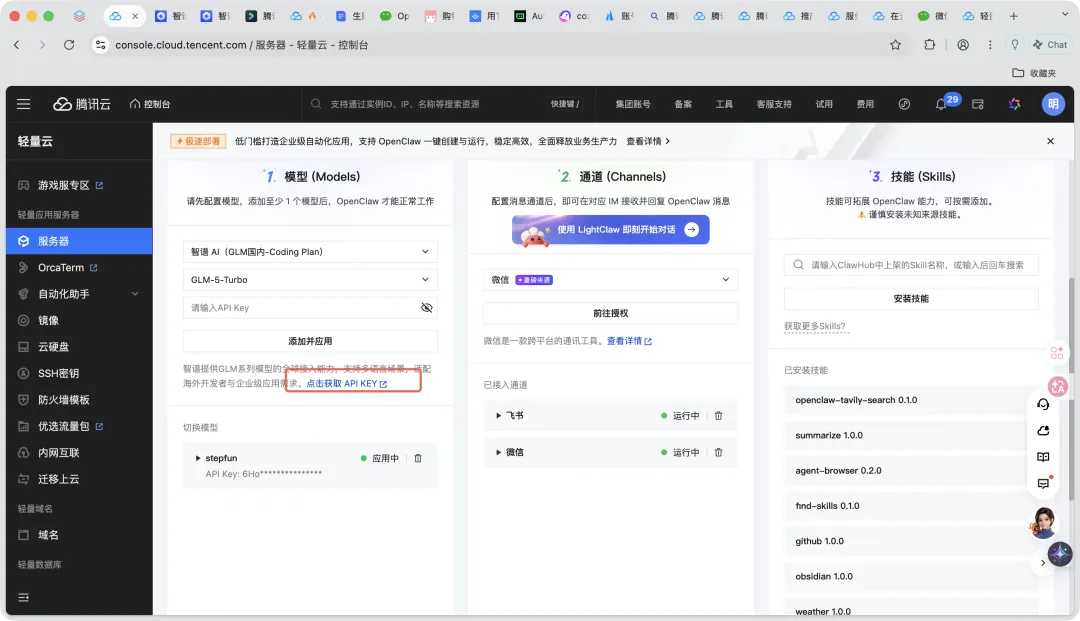Click the site info icon in address bar
The width and height of the screenshot is (1080, 621).
click(101, 45)
